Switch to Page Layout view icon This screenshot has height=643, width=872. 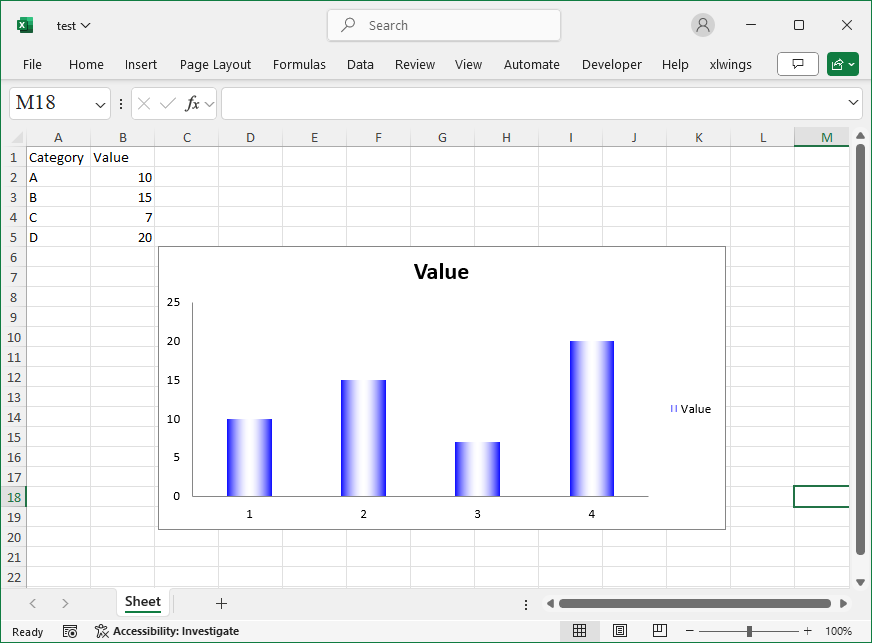click(x=620, y=631)
